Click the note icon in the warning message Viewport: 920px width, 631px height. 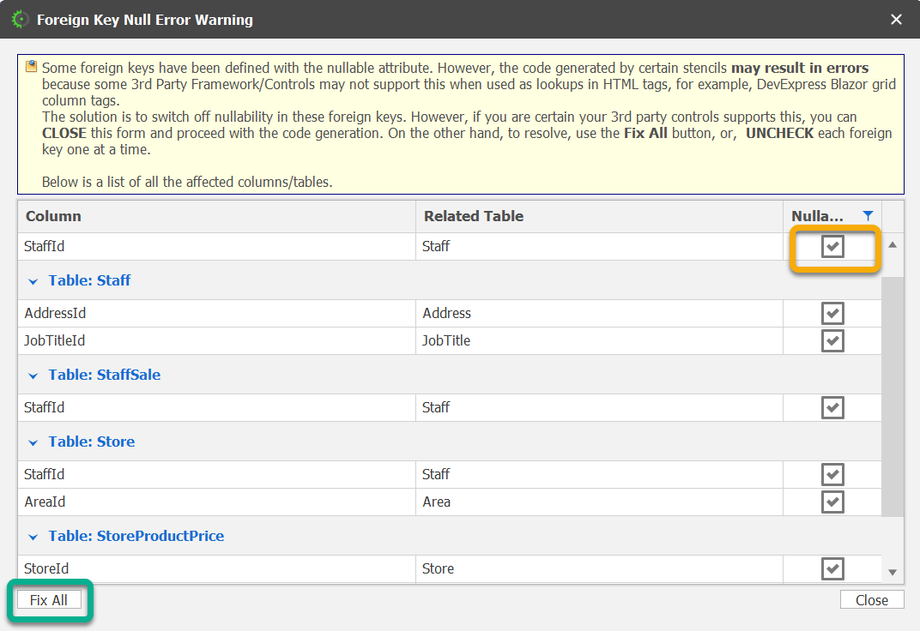click(x=31, y=68)
